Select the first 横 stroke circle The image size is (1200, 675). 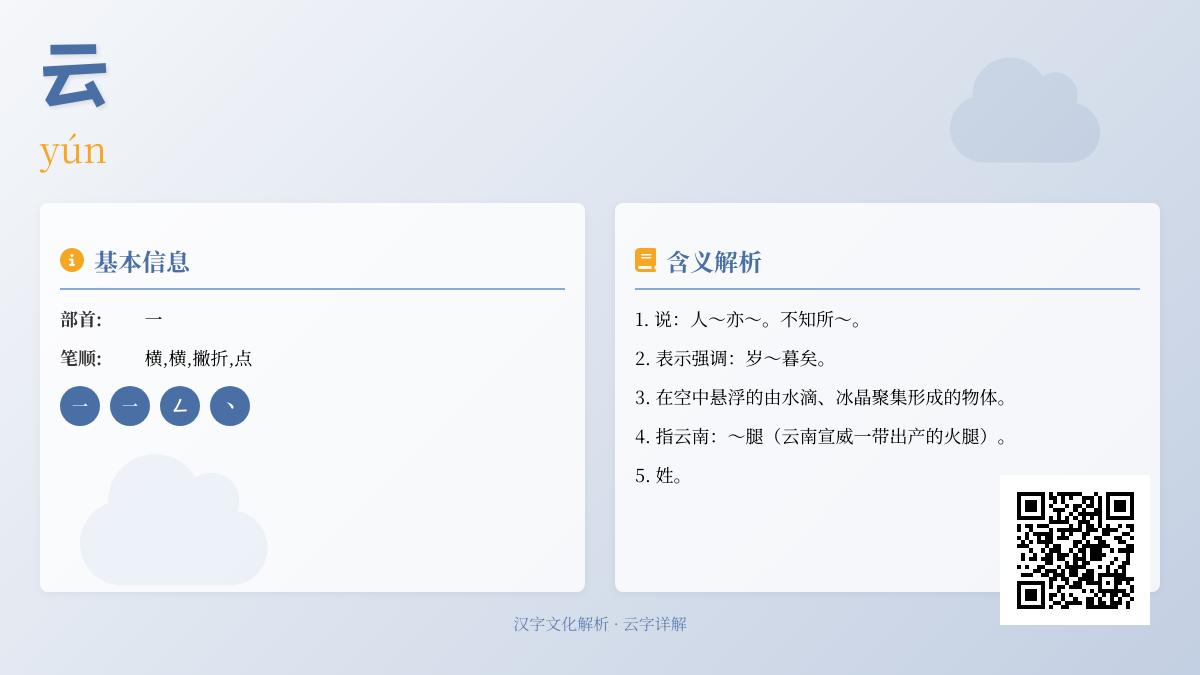tap(80, 406)
